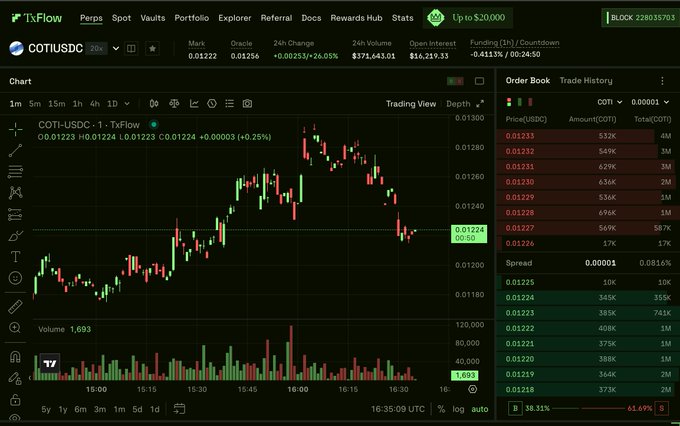The image size is (680, 426).
Task: Go to the Spot menu item
Action: 121,18
